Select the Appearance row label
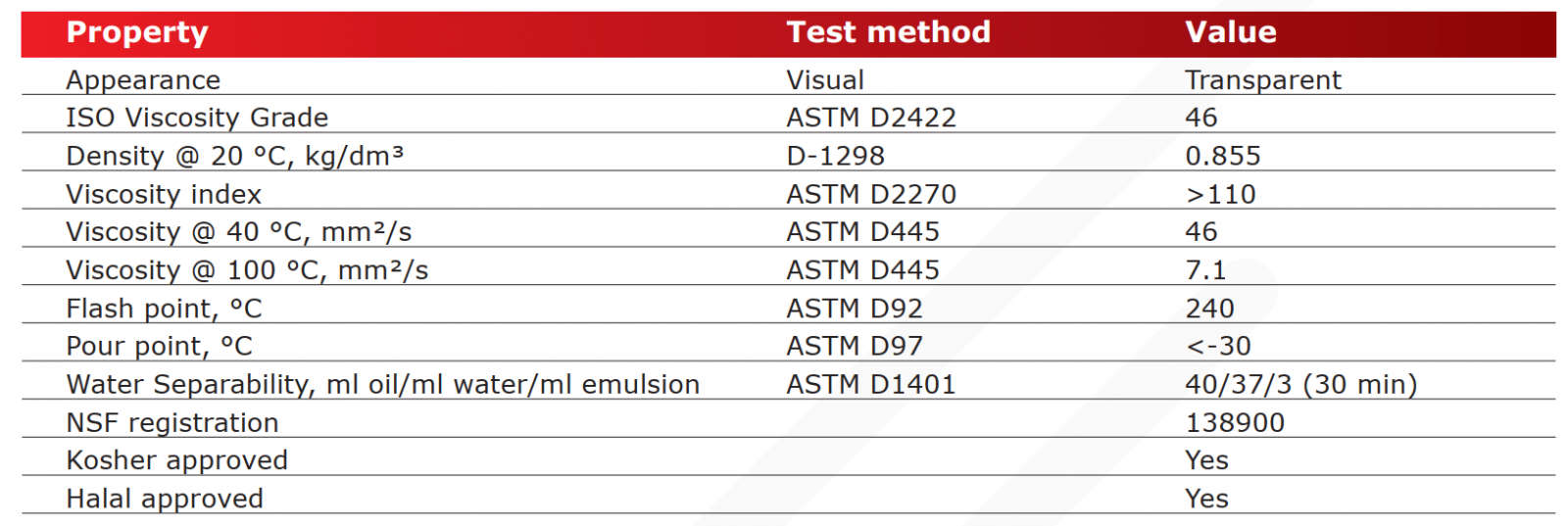This screenshot has width=1568, height=526. pyautogui.click(x=143, y=80)
